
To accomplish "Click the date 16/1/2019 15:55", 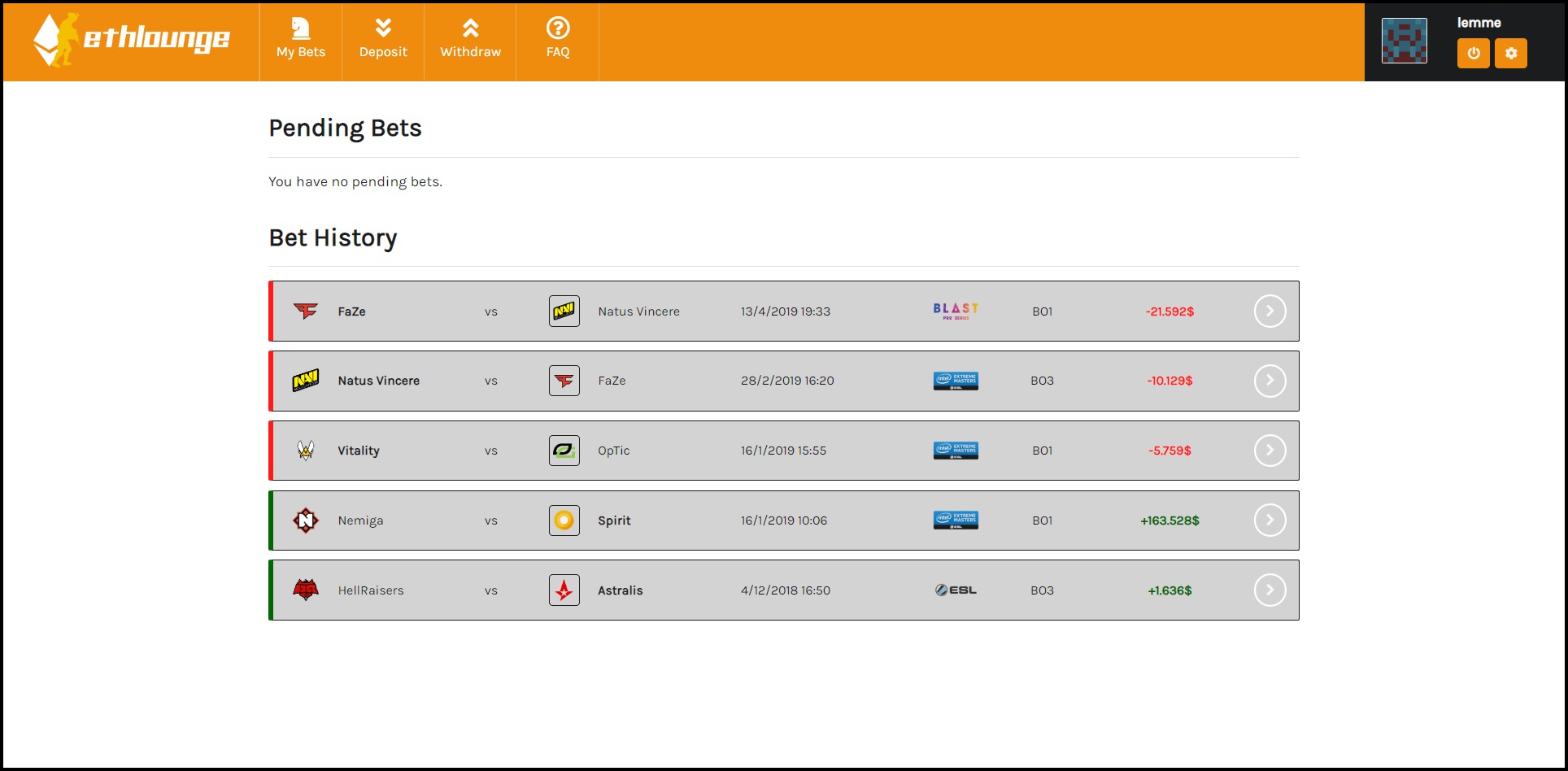I will tap(783, 451).
